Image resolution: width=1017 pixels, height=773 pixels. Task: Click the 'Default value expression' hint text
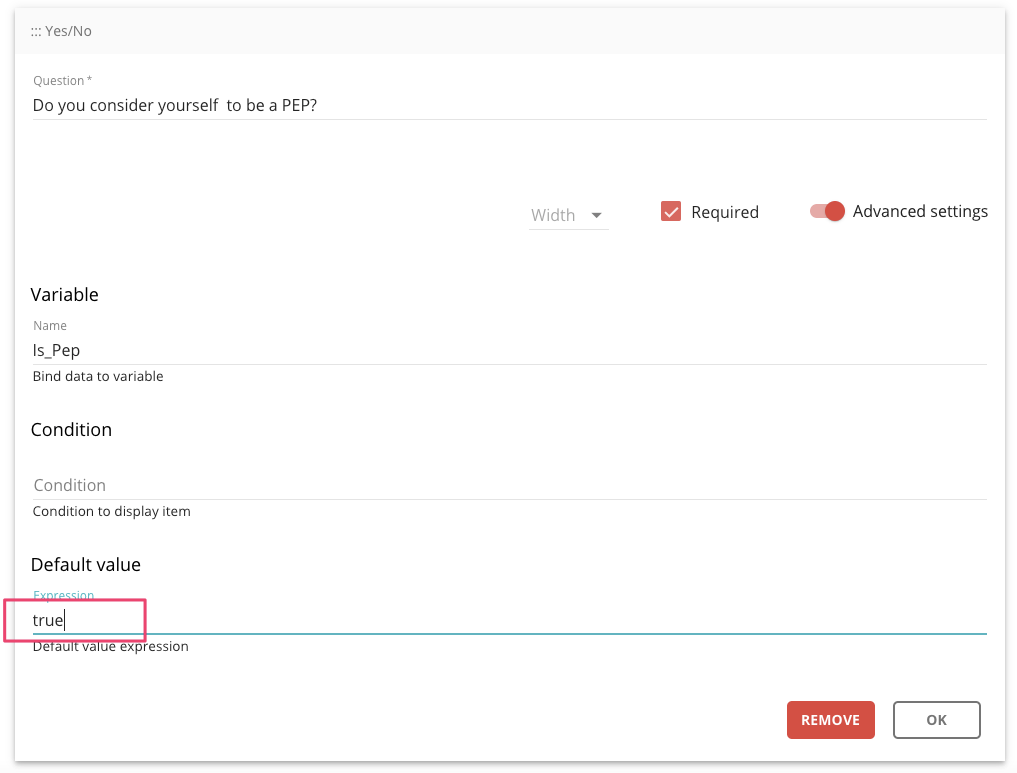(110, 647)
